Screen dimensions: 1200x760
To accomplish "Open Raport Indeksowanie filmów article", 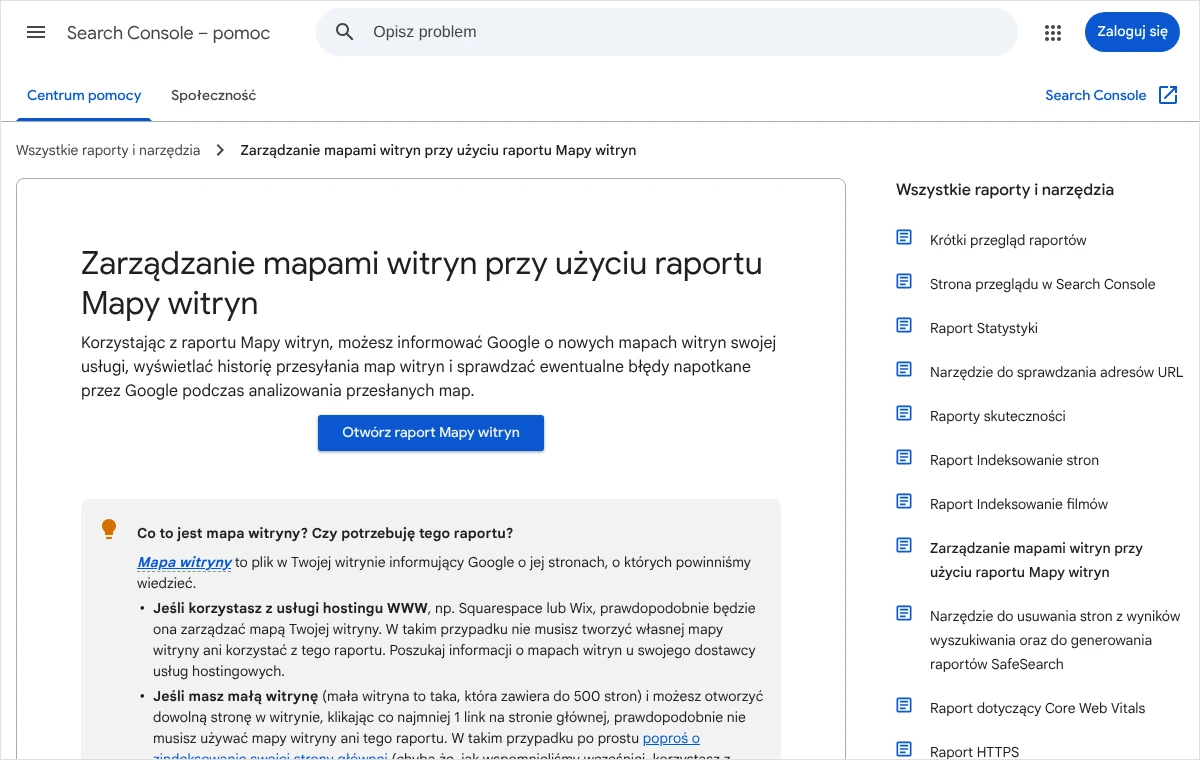I will click(x=1019, y=504).
